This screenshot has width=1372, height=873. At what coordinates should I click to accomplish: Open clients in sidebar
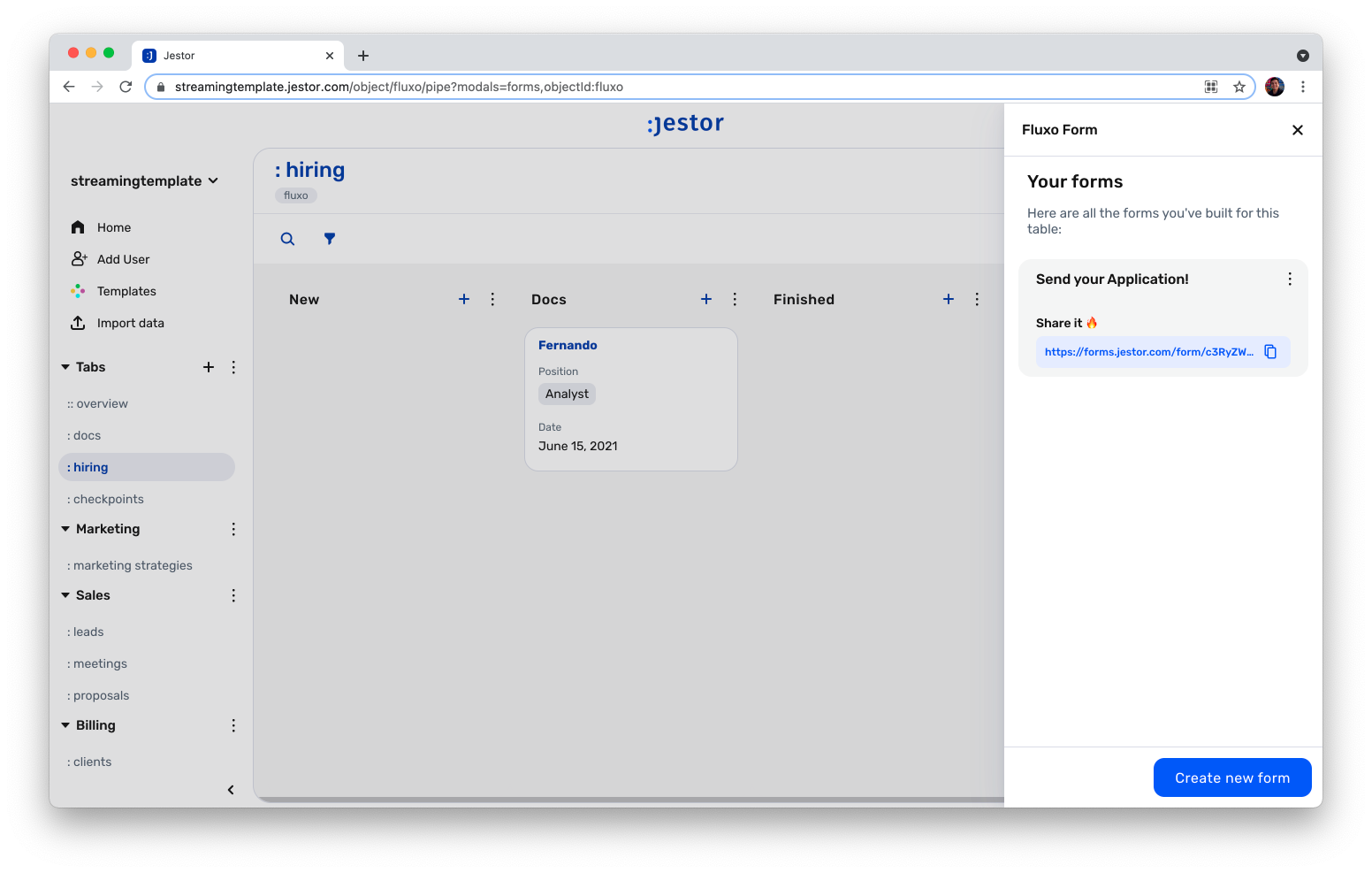[x=147, y=762]
